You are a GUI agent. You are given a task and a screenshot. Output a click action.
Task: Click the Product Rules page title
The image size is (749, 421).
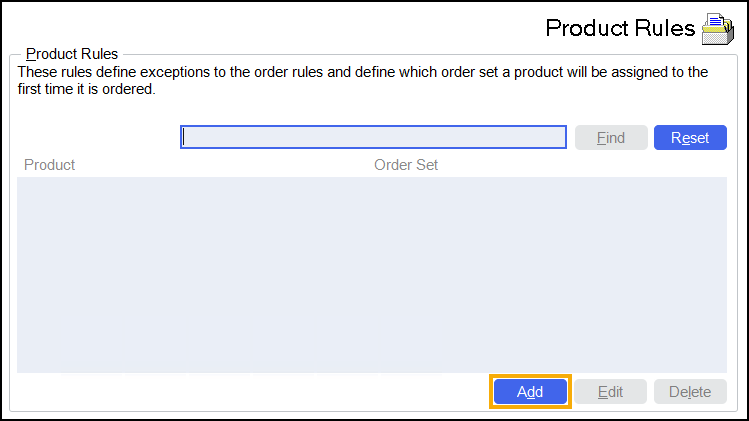tap(620, 28)
